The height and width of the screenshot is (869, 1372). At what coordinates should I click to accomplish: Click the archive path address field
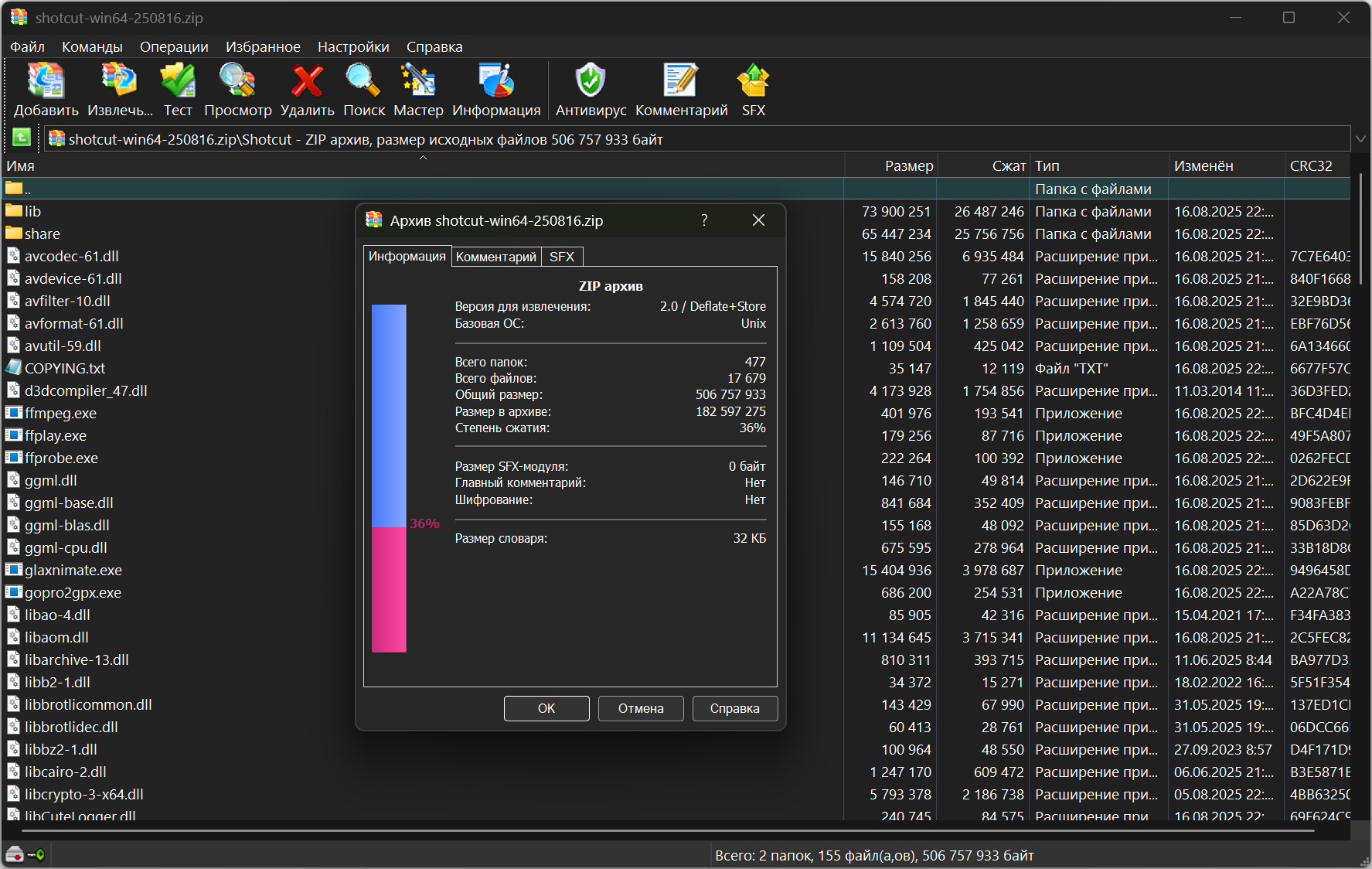click(697, 139)
